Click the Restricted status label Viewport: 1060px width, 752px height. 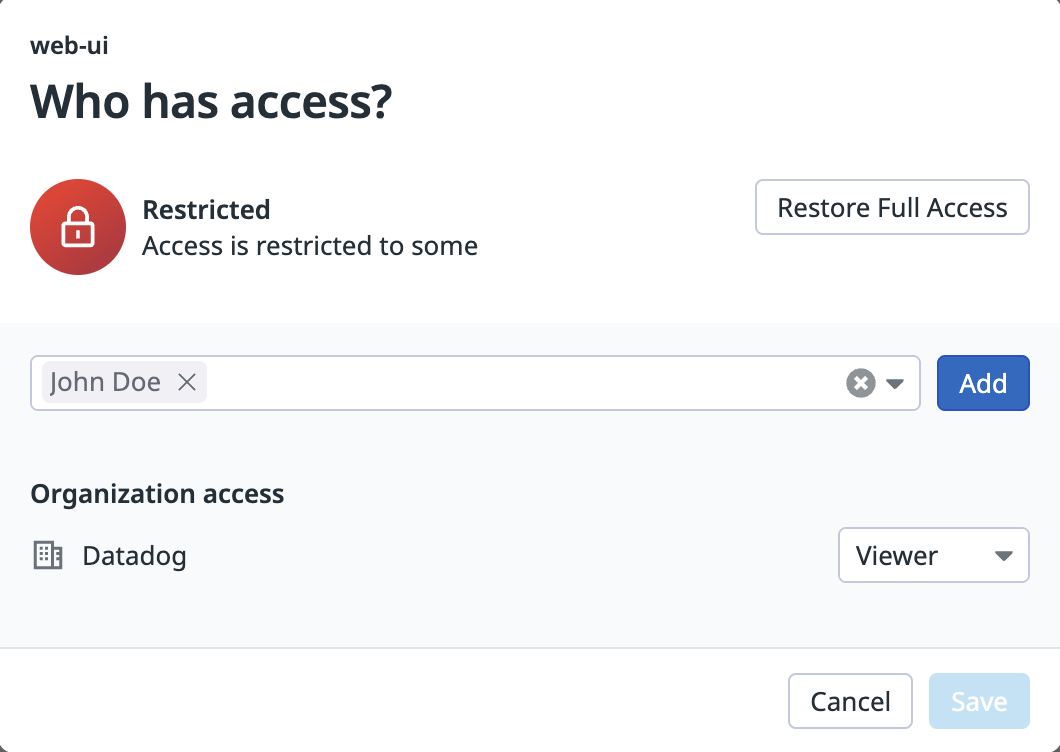[x=206, y=210]
